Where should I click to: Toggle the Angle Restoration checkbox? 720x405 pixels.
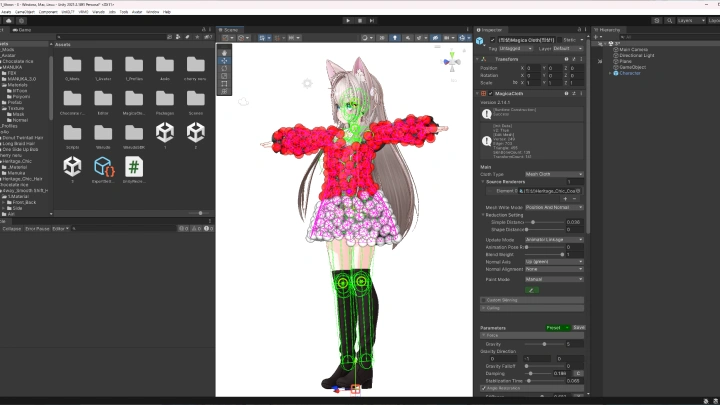484,388
